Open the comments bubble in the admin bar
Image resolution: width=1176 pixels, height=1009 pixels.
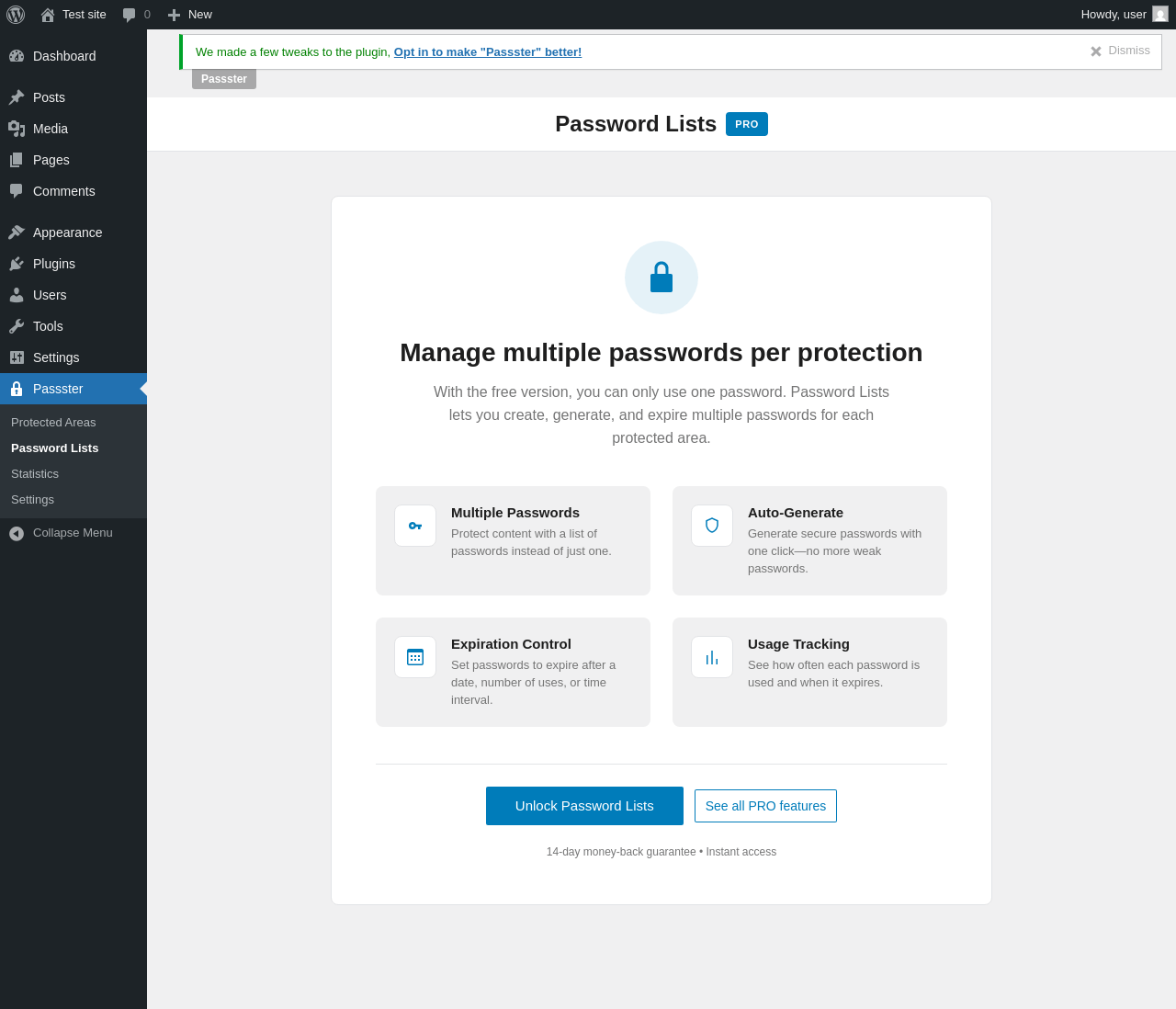tap(136, 15)
